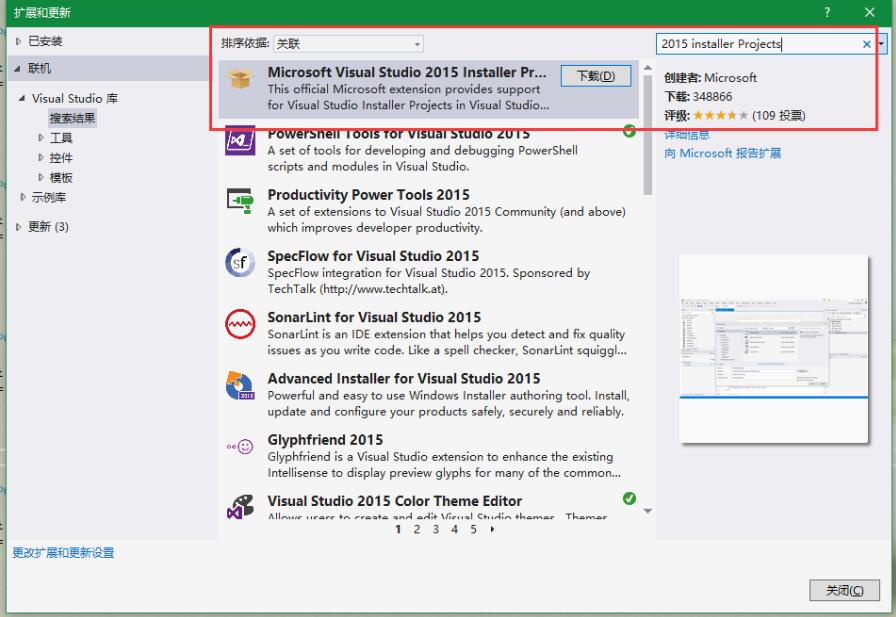Open the 详细信息 link
896x617 pixels.
(x=686, y=135)
